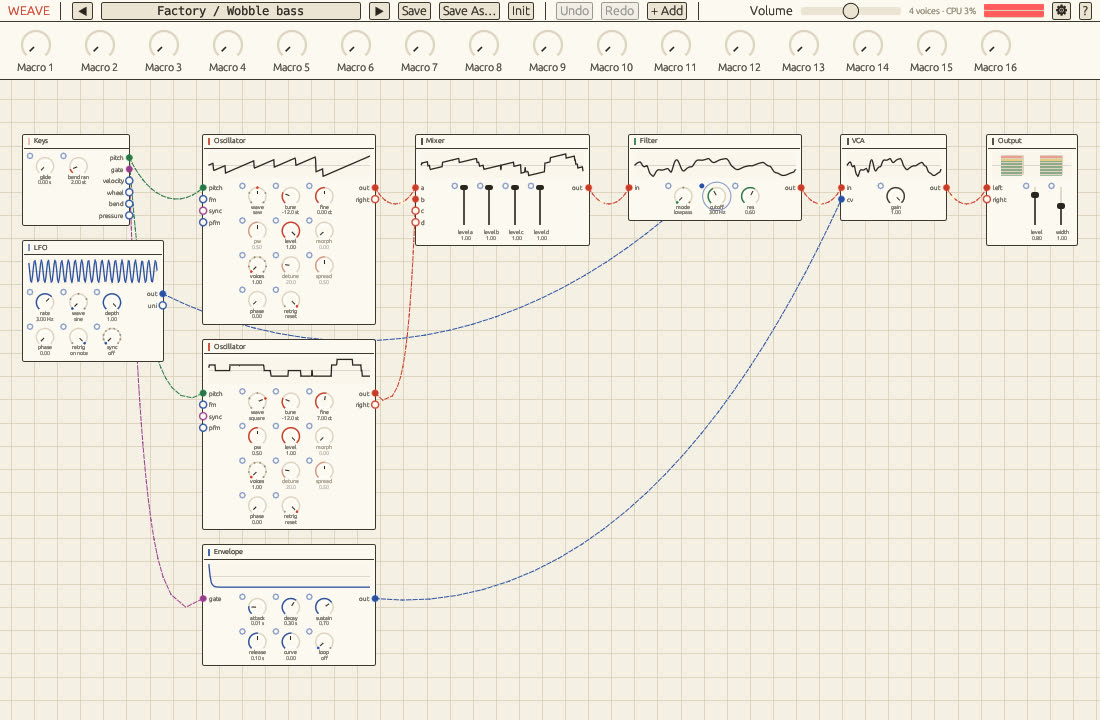Screen dimensions: 1100x720
Task: Click the LFO retrig 'on note' selector
Action: click(x=79, y=337)
